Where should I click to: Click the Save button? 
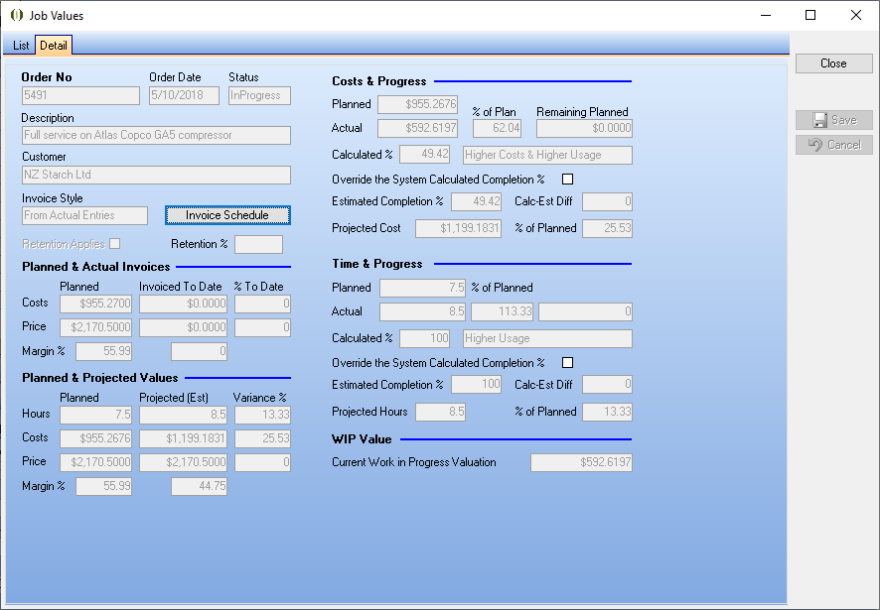click(833, 120)
